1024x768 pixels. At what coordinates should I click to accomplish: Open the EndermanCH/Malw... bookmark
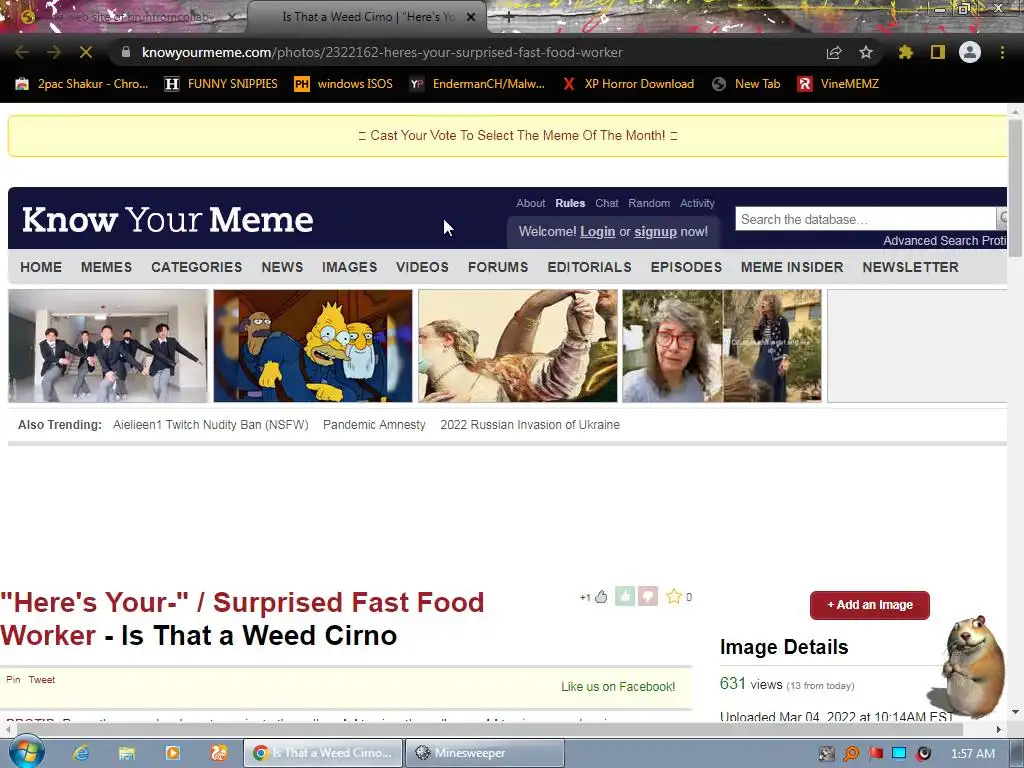478,84
